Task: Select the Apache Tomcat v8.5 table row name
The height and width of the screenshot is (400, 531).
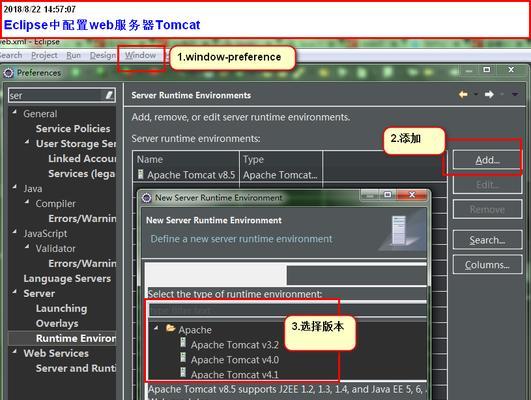Action: coord(191,175)
